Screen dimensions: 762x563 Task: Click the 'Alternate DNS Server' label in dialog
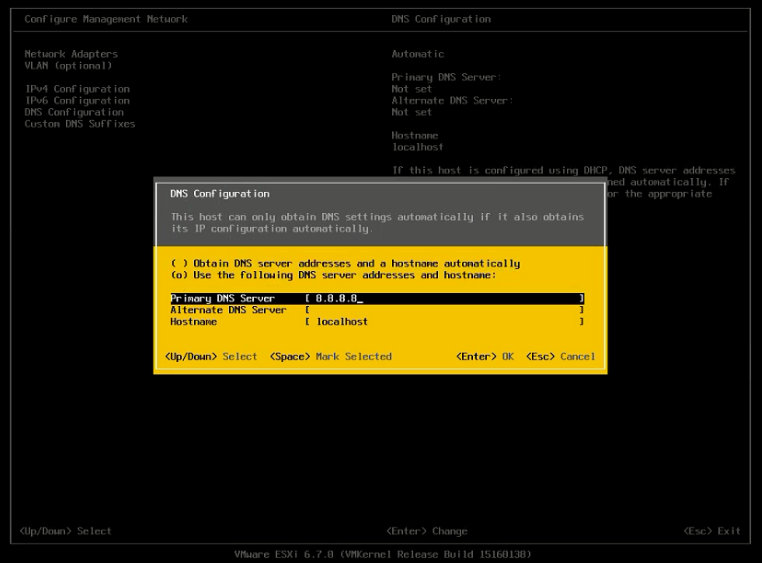[228, 310]
